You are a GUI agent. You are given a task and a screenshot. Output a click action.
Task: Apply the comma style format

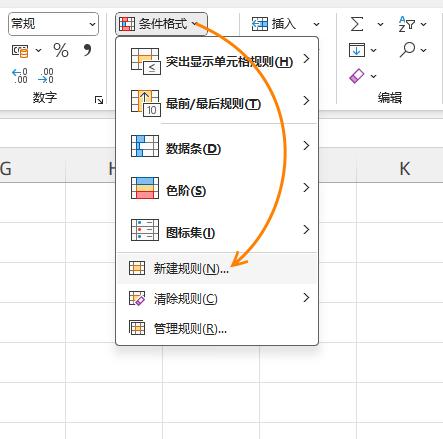click(87, 50)
